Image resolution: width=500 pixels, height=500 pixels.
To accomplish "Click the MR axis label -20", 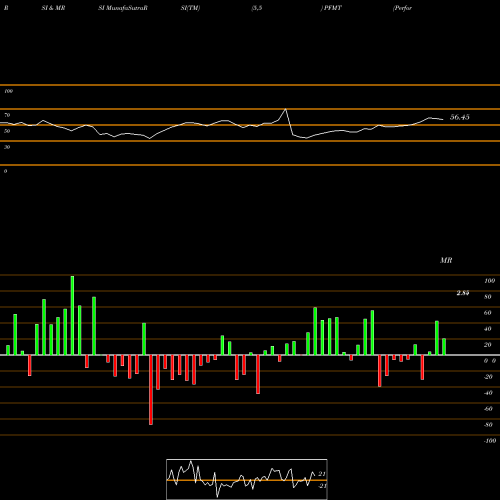I will pyautogui.click(x=488, y=377).
